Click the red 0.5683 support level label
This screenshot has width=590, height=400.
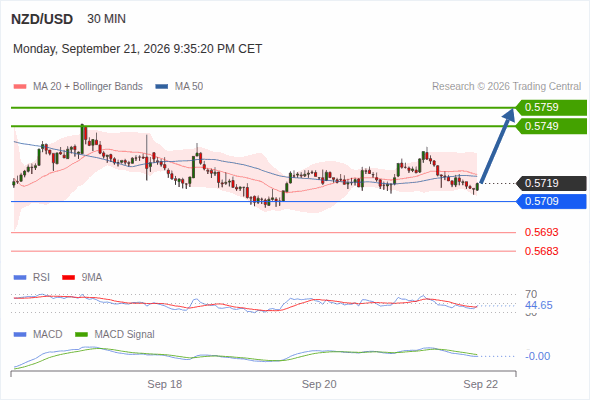tap(541, 251)
